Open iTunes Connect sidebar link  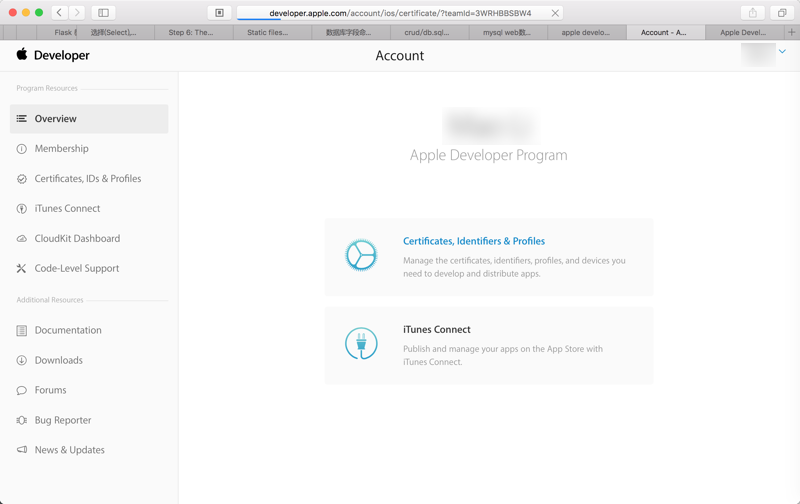(67, 208)
